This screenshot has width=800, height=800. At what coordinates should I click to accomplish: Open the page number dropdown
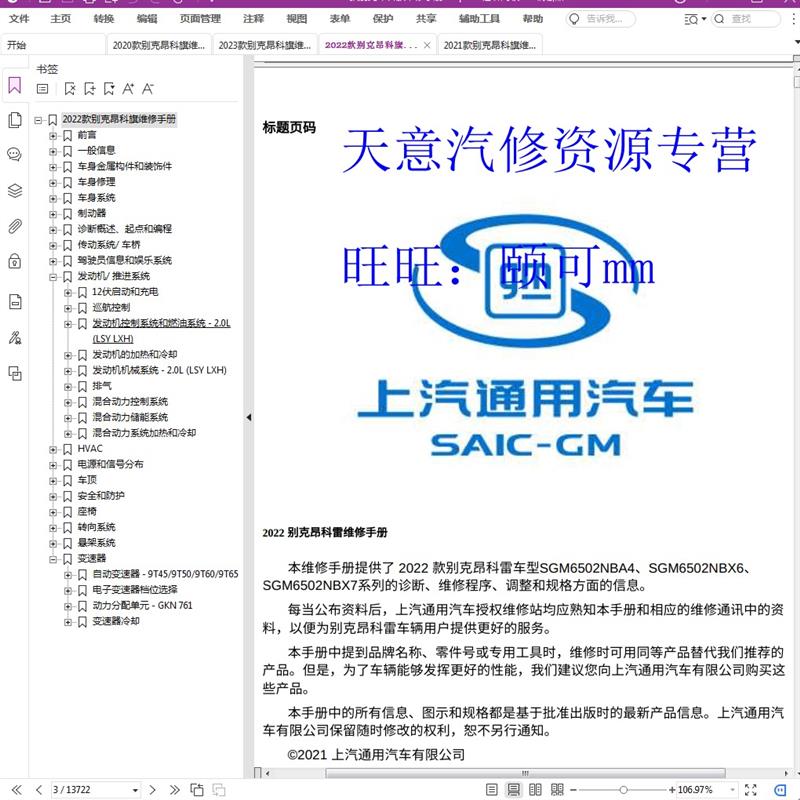pos(135,790)
